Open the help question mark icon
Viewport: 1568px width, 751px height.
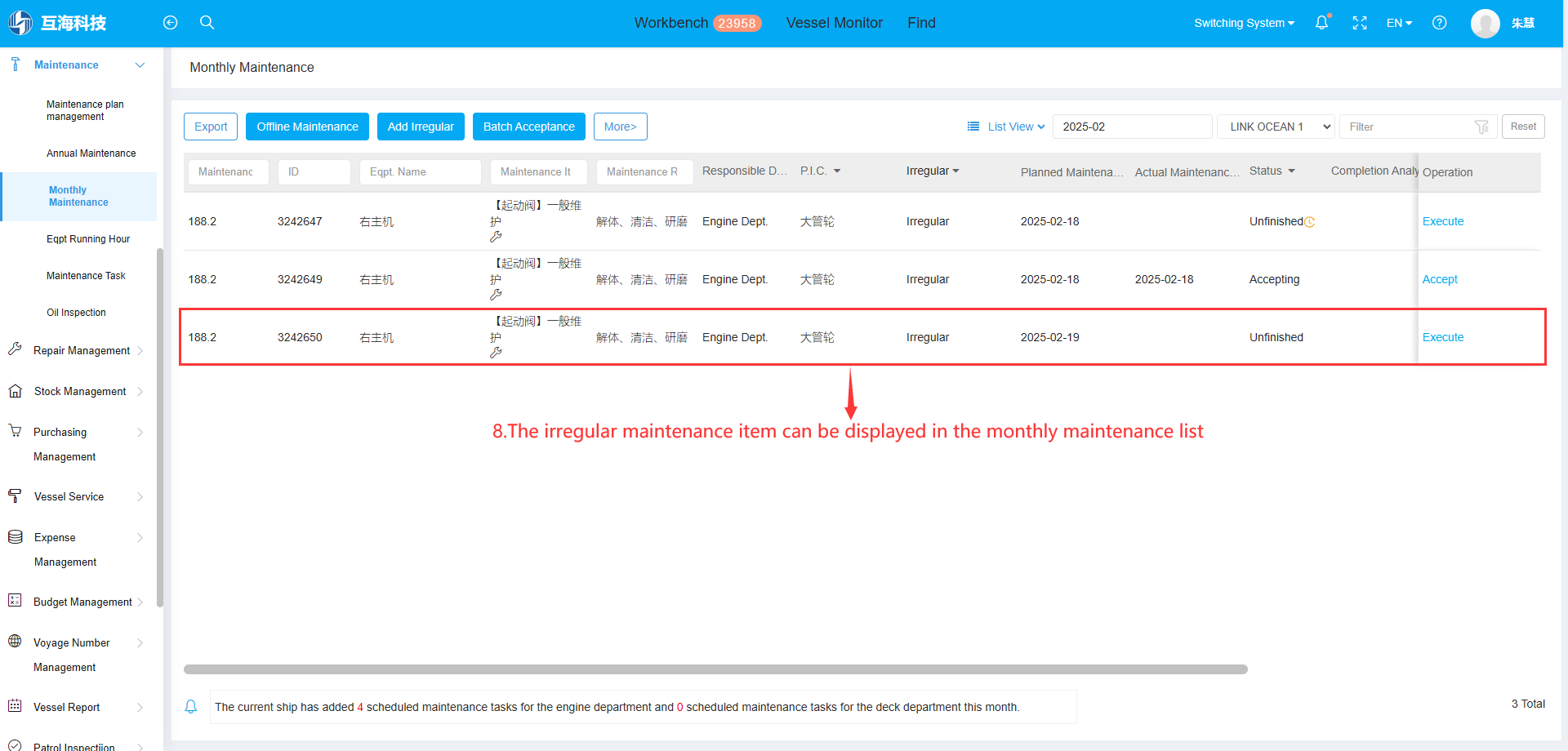click(x=1440, y=23)
